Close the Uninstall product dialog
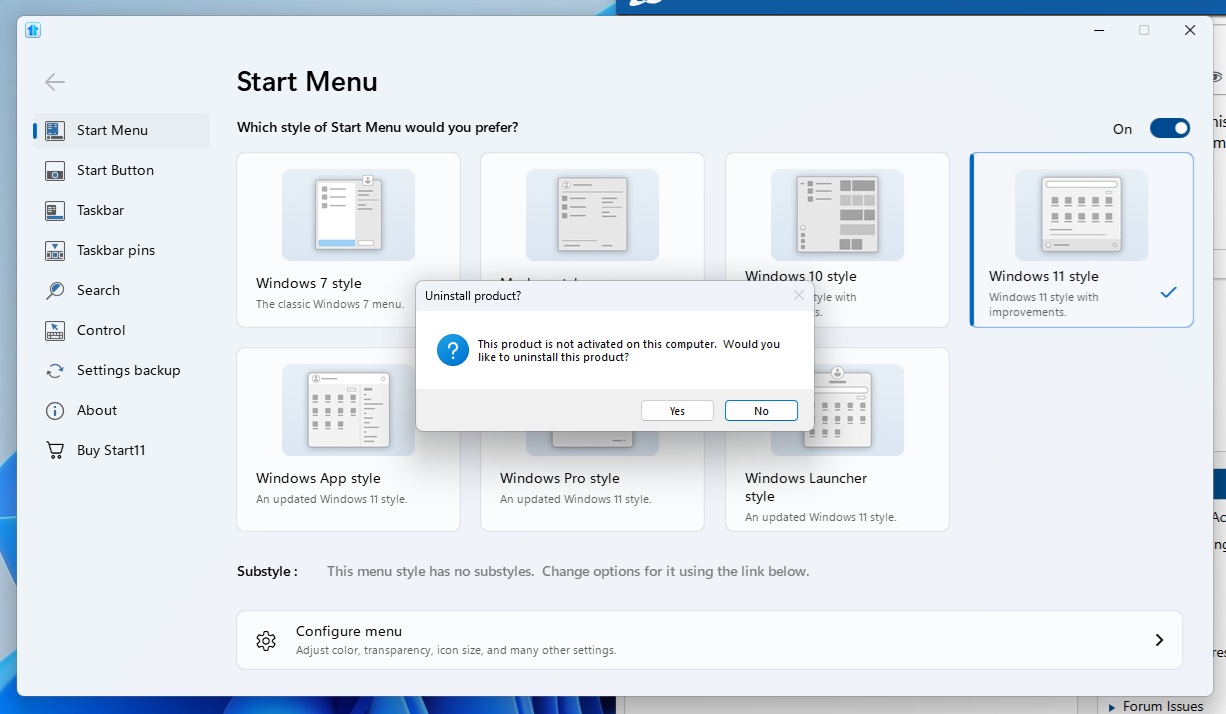 tap(798, 296)
